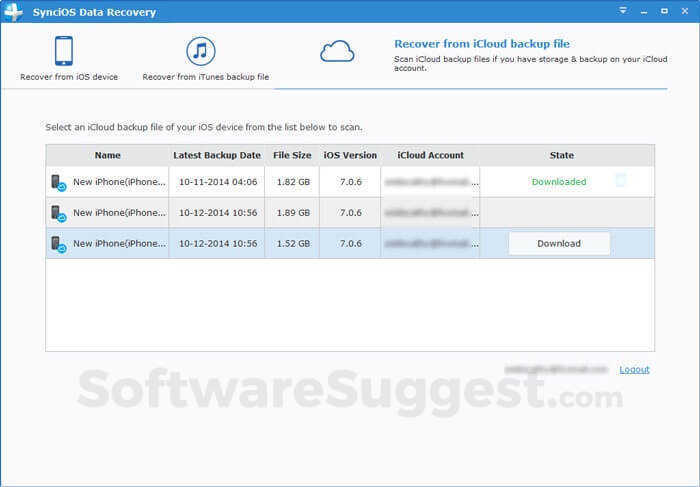Open the Recover from iOS device tab
Viewport: 700px width, 487px height.
click(69, 58)
